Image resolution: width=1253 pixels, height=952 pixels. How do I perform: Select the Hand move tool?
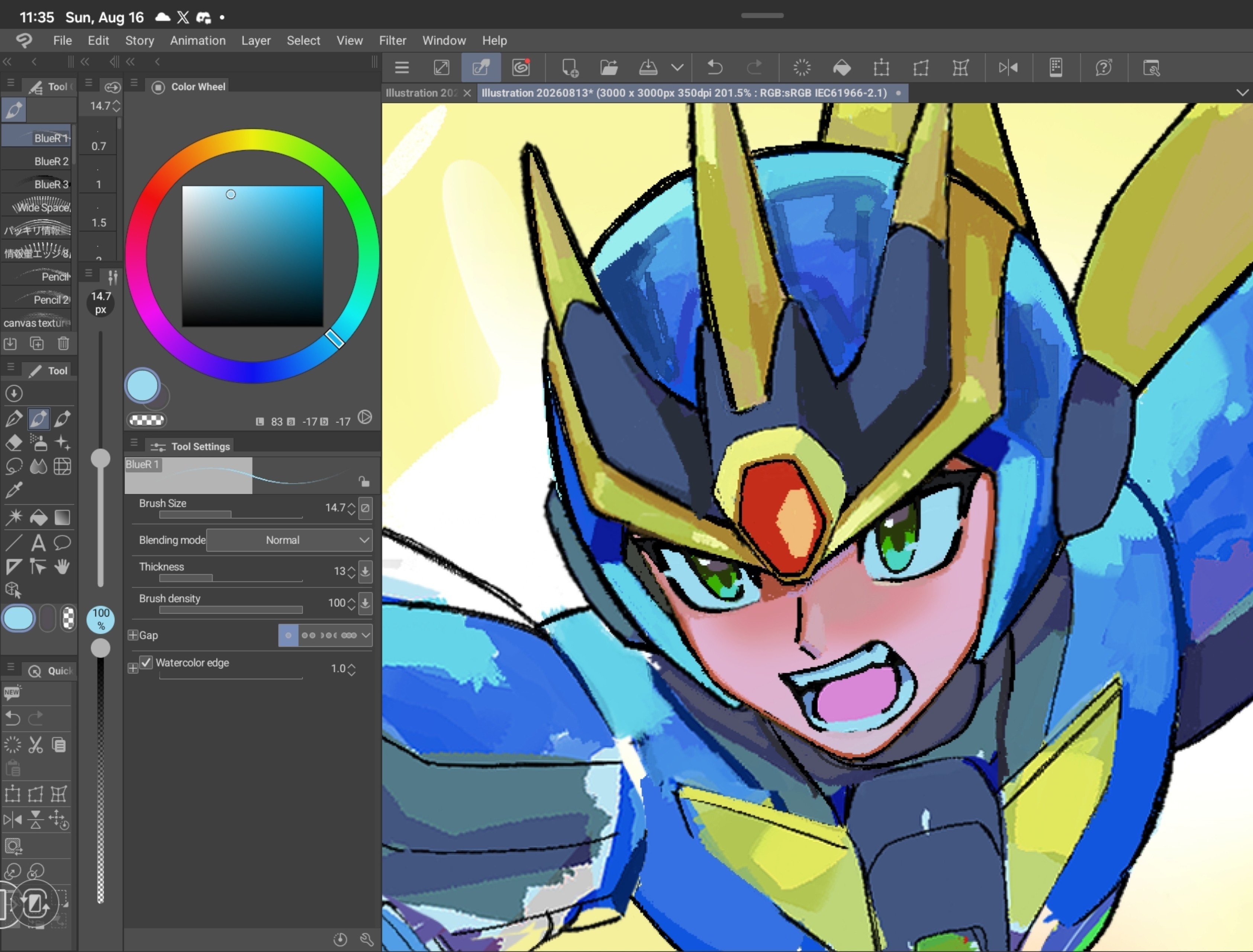[x=62, y=566]
